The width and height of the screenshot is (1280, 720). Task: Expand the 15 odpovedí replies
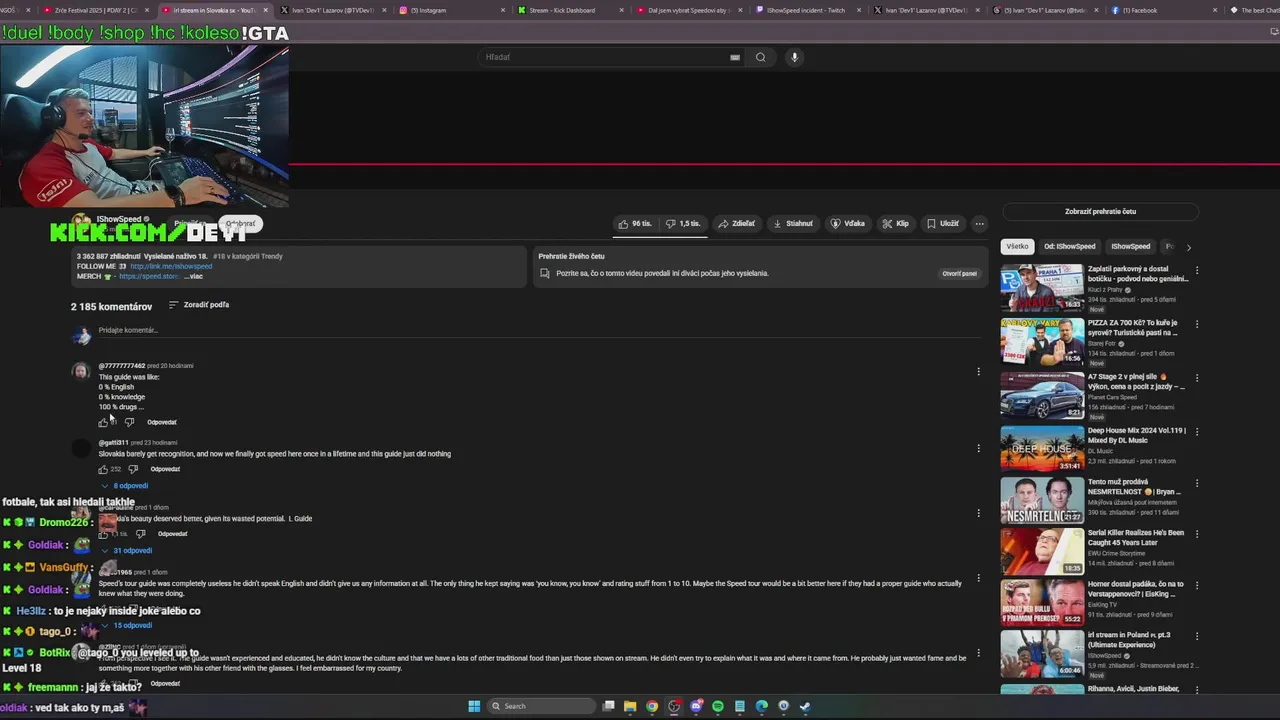(x=127, y=626)
